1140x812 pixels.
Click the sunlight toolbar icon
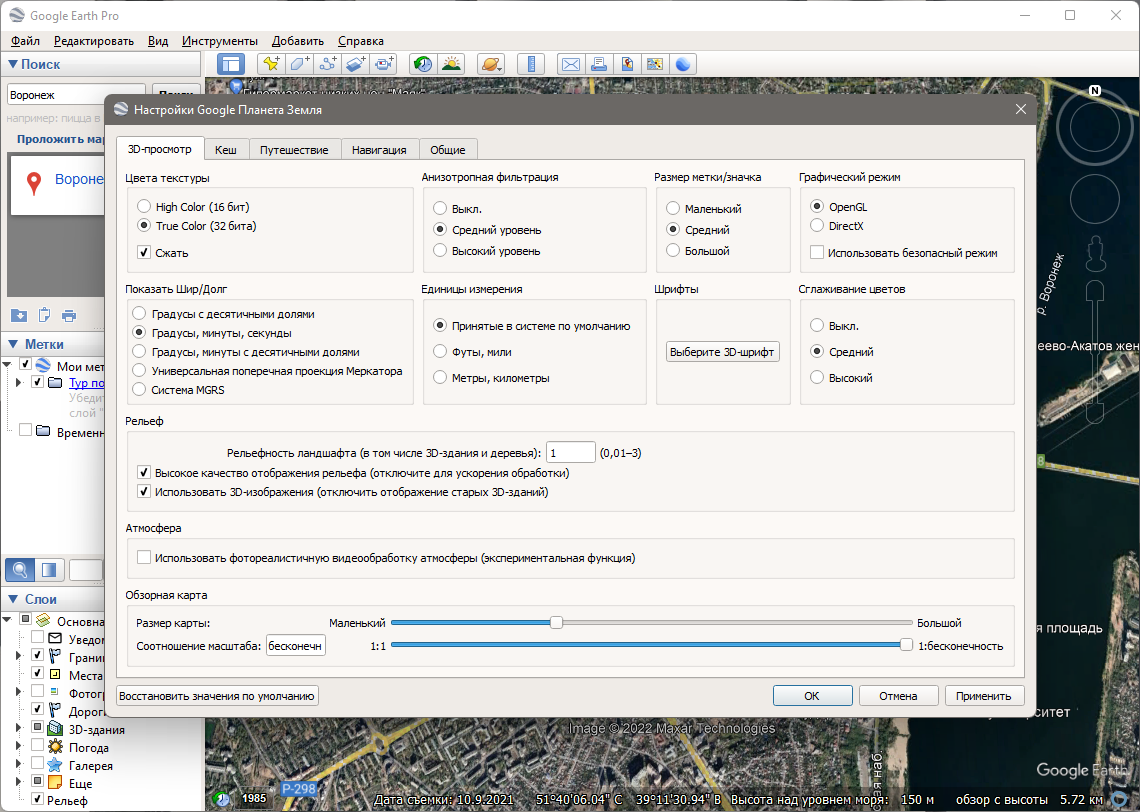(451, 64)
